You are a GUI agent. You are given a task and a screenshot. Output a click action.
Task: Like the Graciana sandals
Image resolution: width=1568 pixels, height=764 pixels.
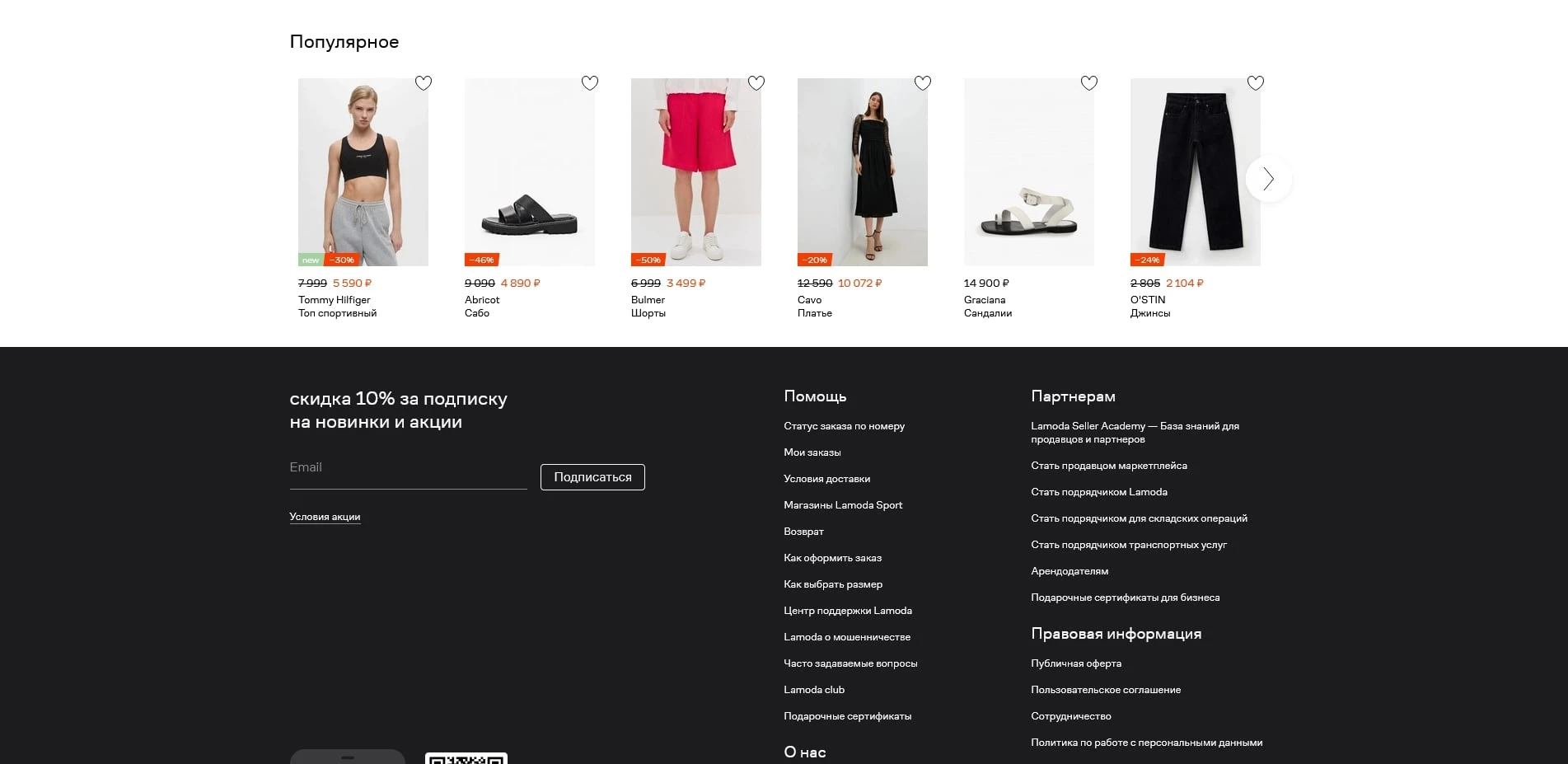coord(1089,83)
